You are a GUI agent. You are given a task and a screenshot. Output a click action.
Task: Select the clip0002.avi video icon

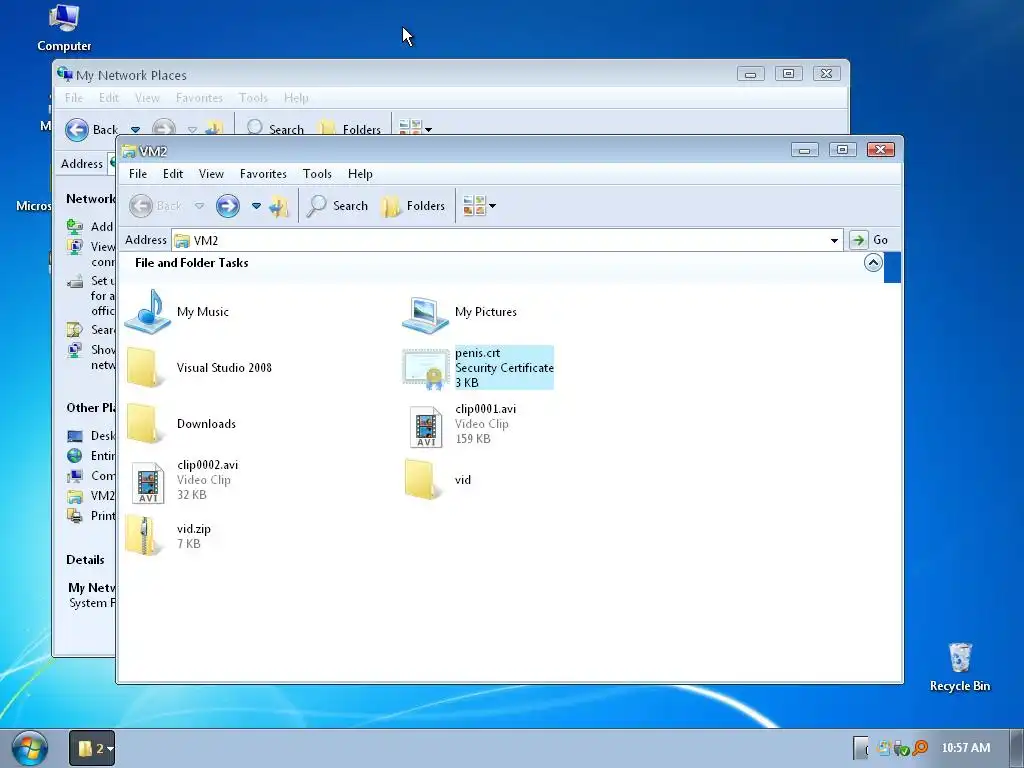click(x=148, y=483)
